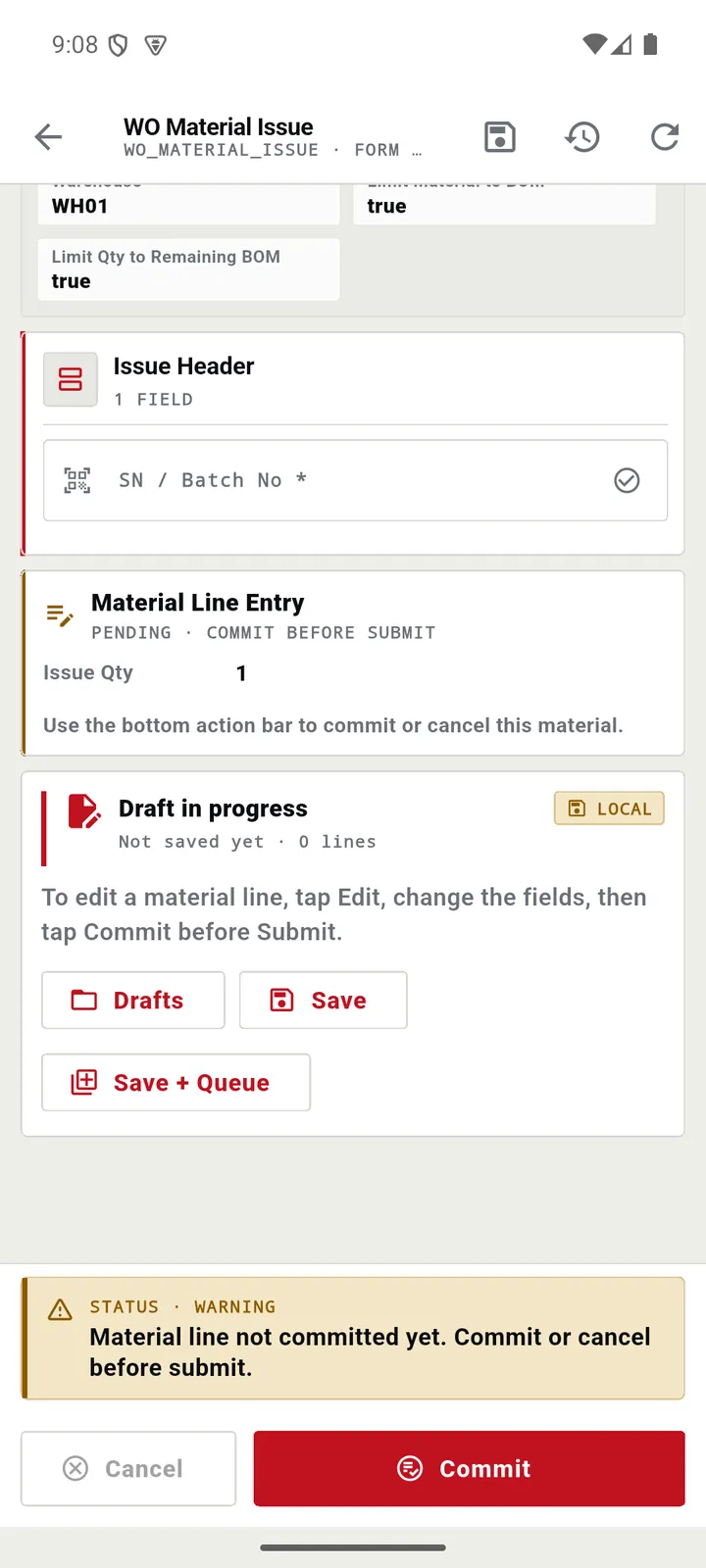Click the Save draft button
The width and height of the screenshot is (706, 1568).
[x=324, y=1001]
